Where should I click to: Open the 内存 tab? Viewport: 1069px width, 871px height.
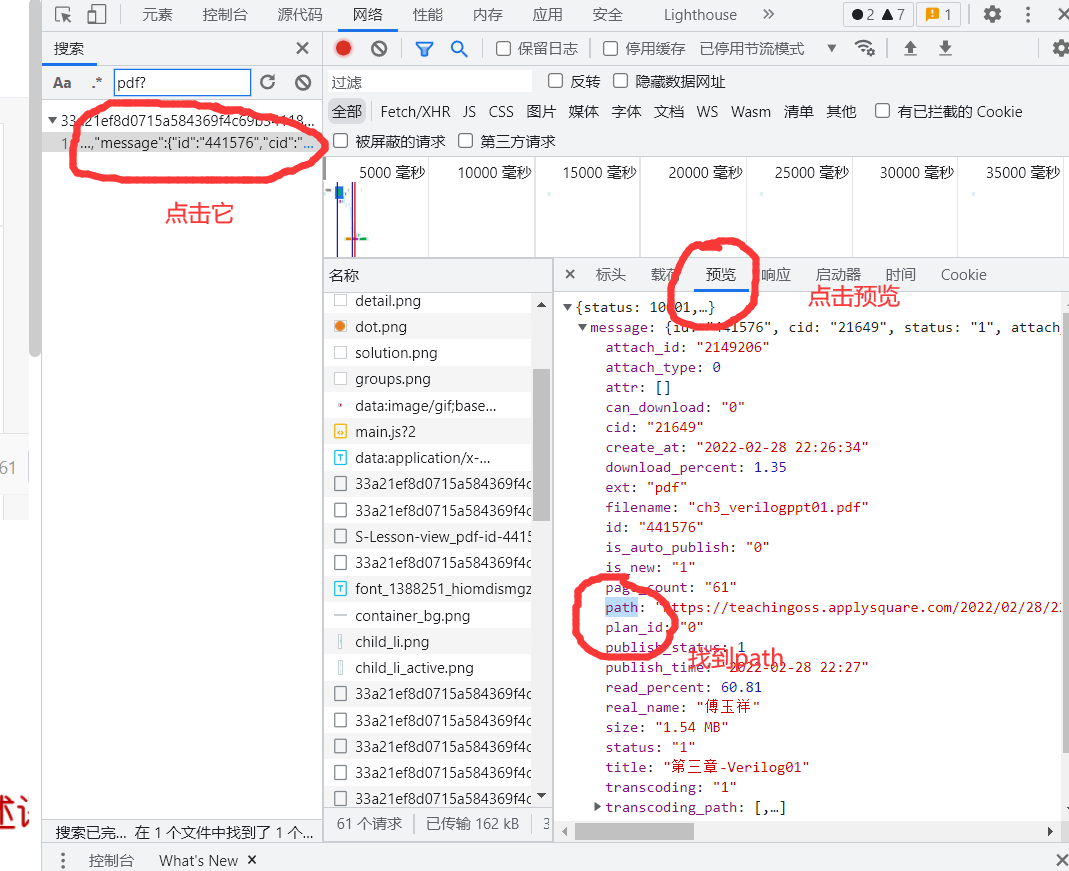(x=487, y=14)
